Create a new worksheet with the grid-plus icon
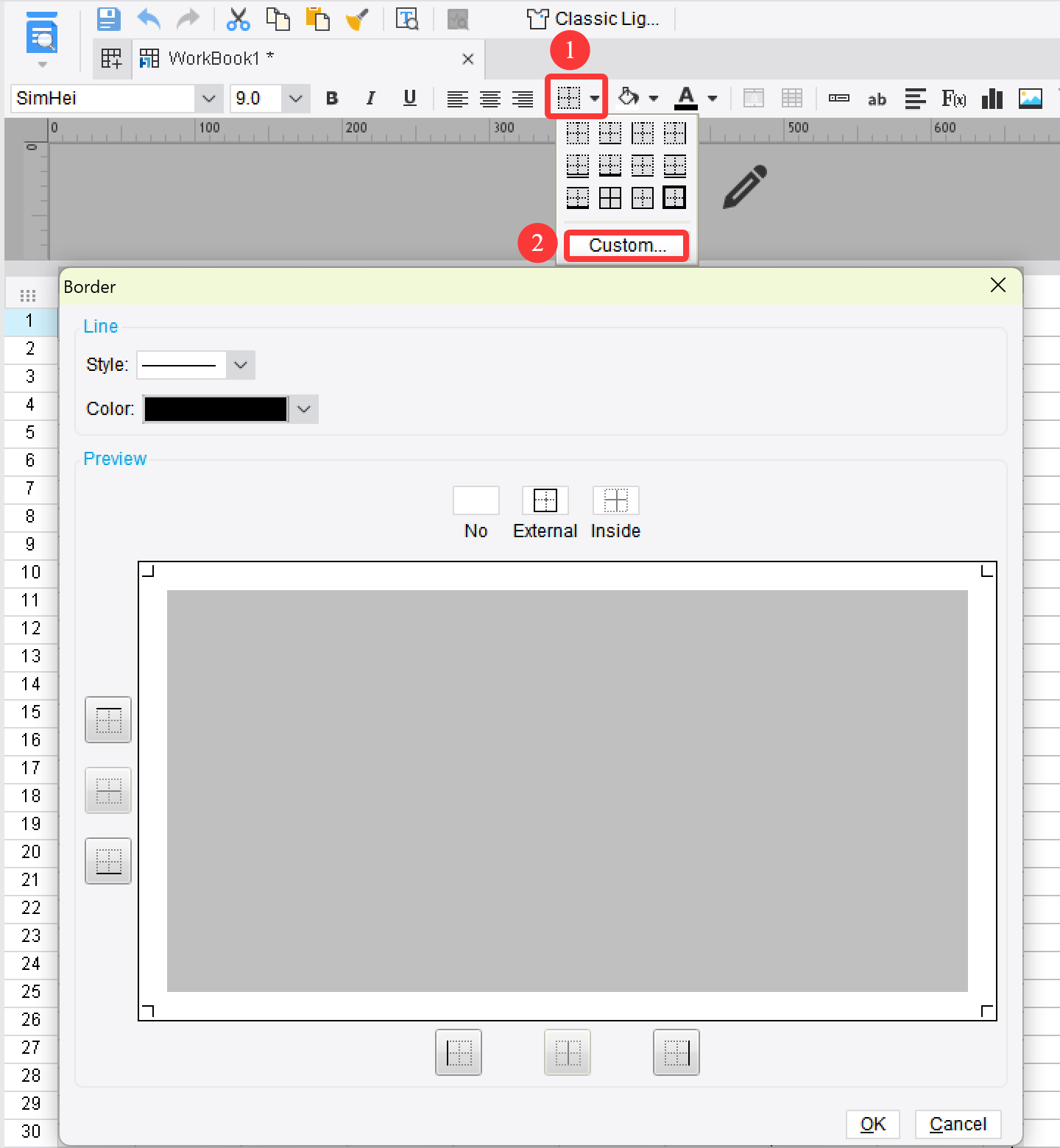The width and height of the screenshot is (1060, 1148). [112, 57]
